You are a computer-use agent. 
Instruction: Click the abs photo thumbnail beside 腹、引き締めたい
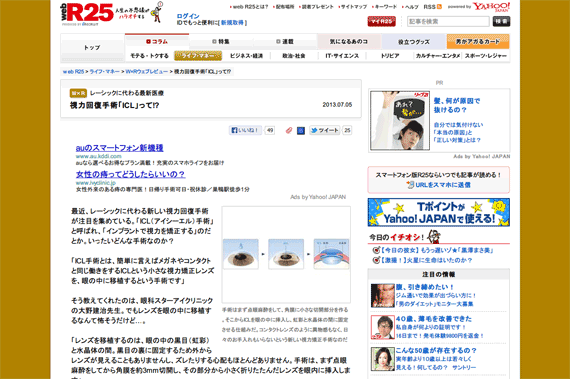tap(382, 295)
